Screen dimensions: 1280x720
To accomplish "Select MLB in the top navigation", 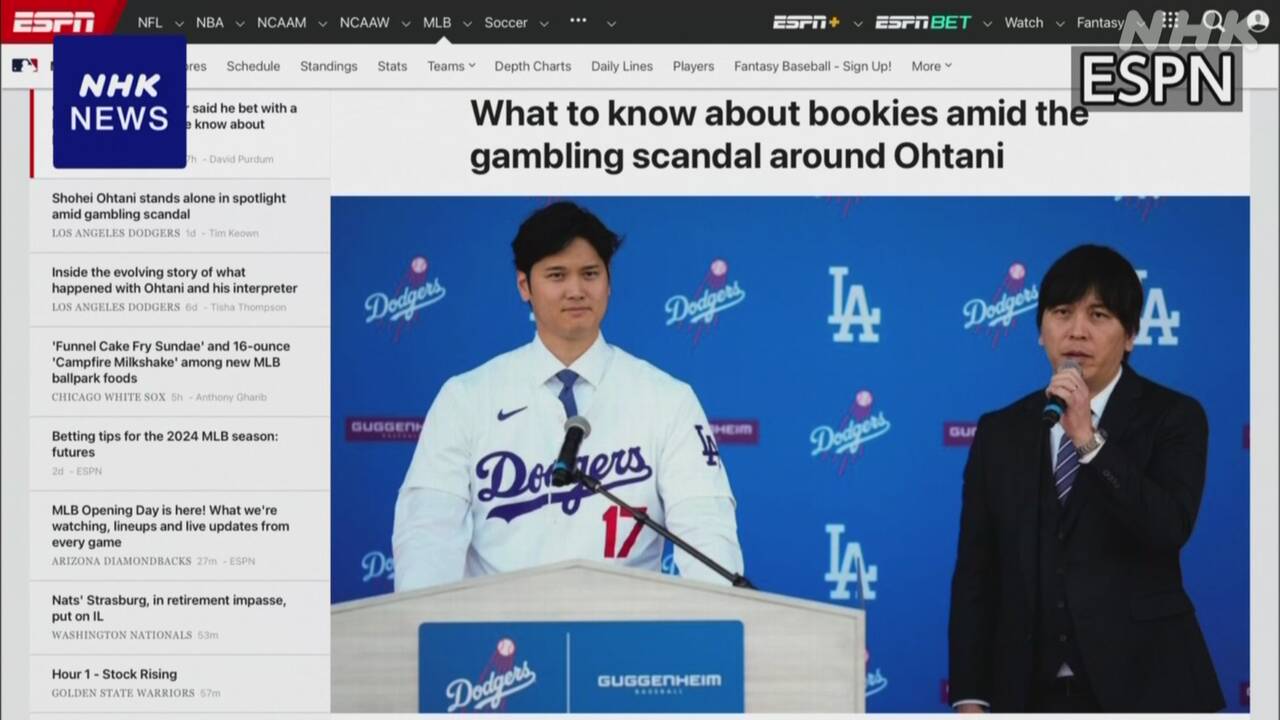I will pyautogui.click(x=437, y=22).
